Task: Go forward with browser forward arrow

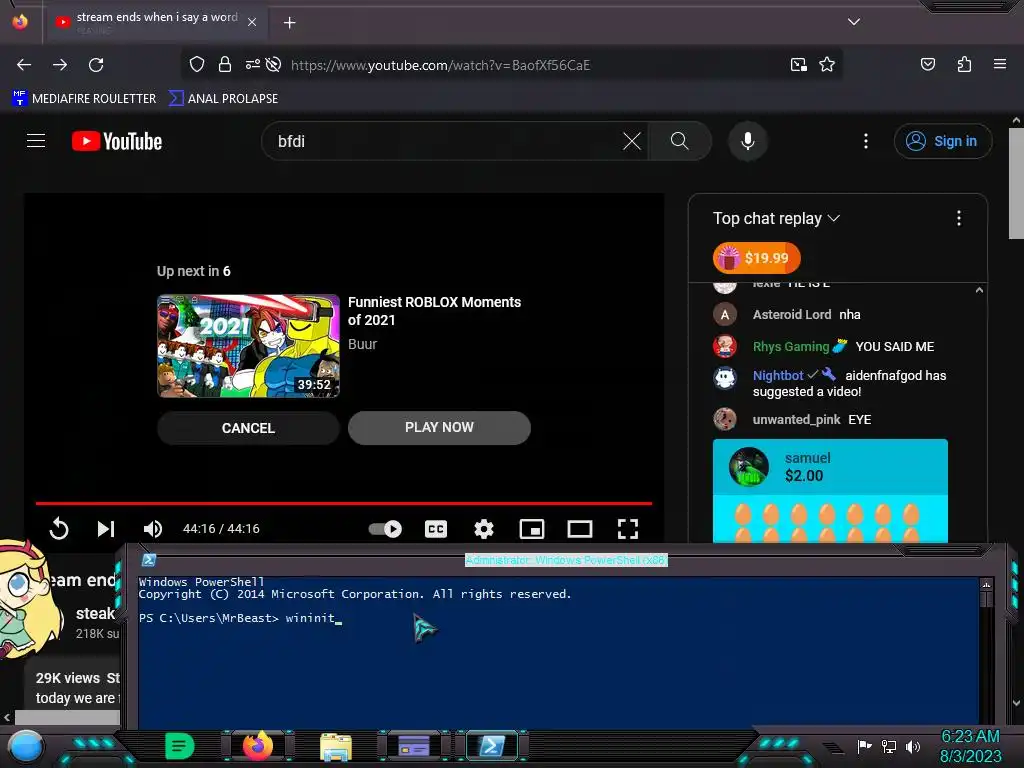Action: coord(60,65)
